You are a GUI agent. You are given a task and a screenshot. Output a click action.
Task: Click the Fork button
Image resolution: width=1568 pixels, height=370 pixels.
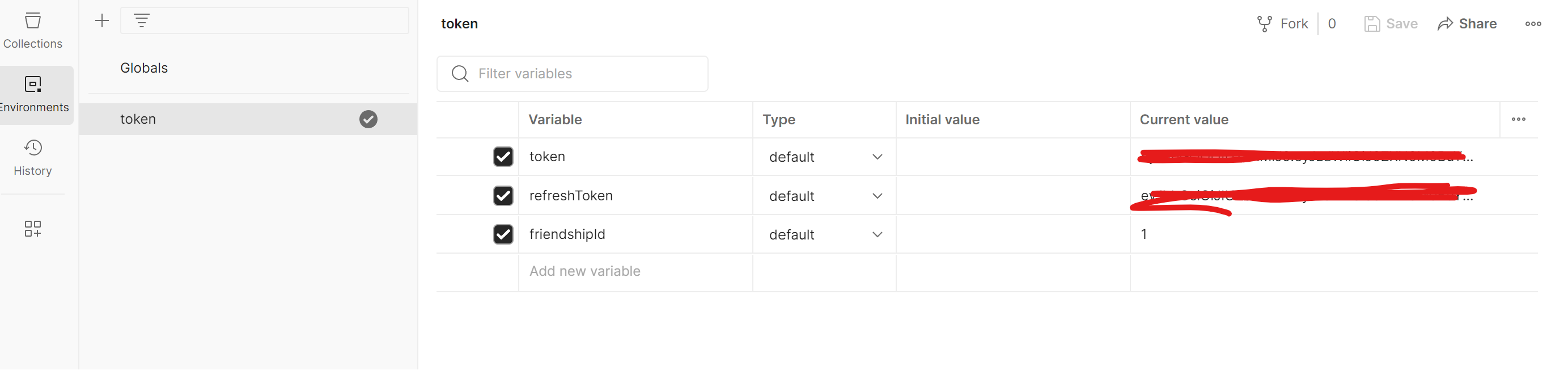1282,24
